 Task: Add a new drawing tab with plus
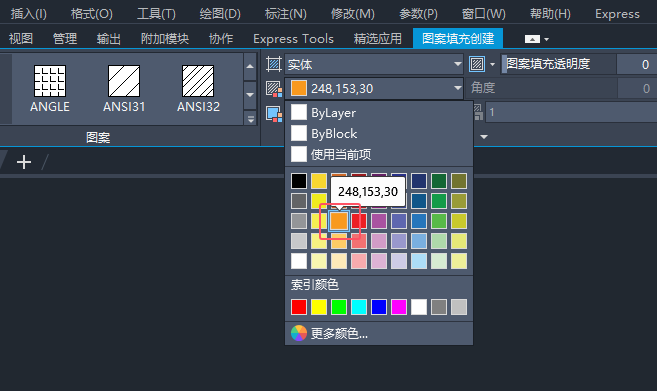[24, 162]
